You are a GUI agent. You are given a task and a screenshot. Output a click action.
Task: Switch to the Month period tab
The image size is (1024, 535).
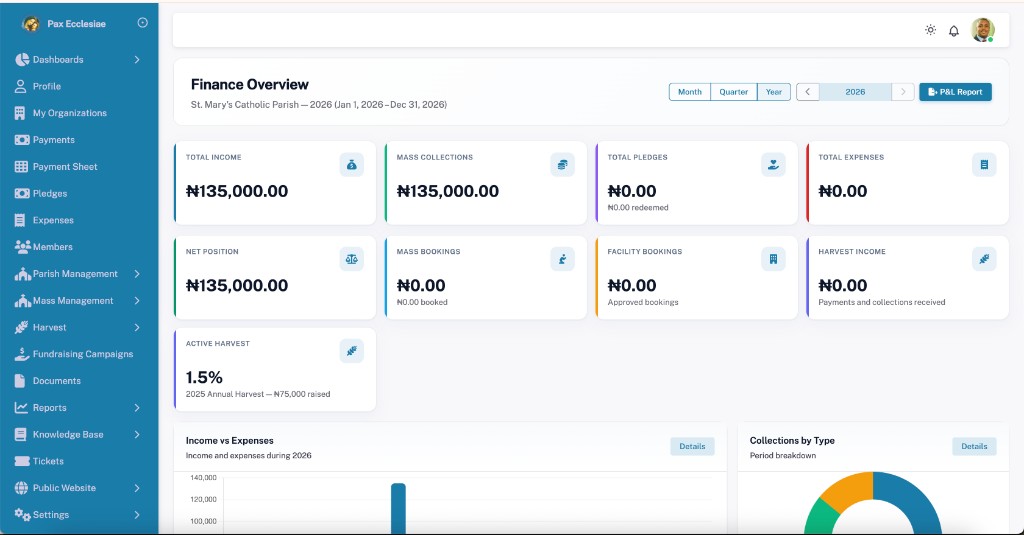click(x=690, y=92)
